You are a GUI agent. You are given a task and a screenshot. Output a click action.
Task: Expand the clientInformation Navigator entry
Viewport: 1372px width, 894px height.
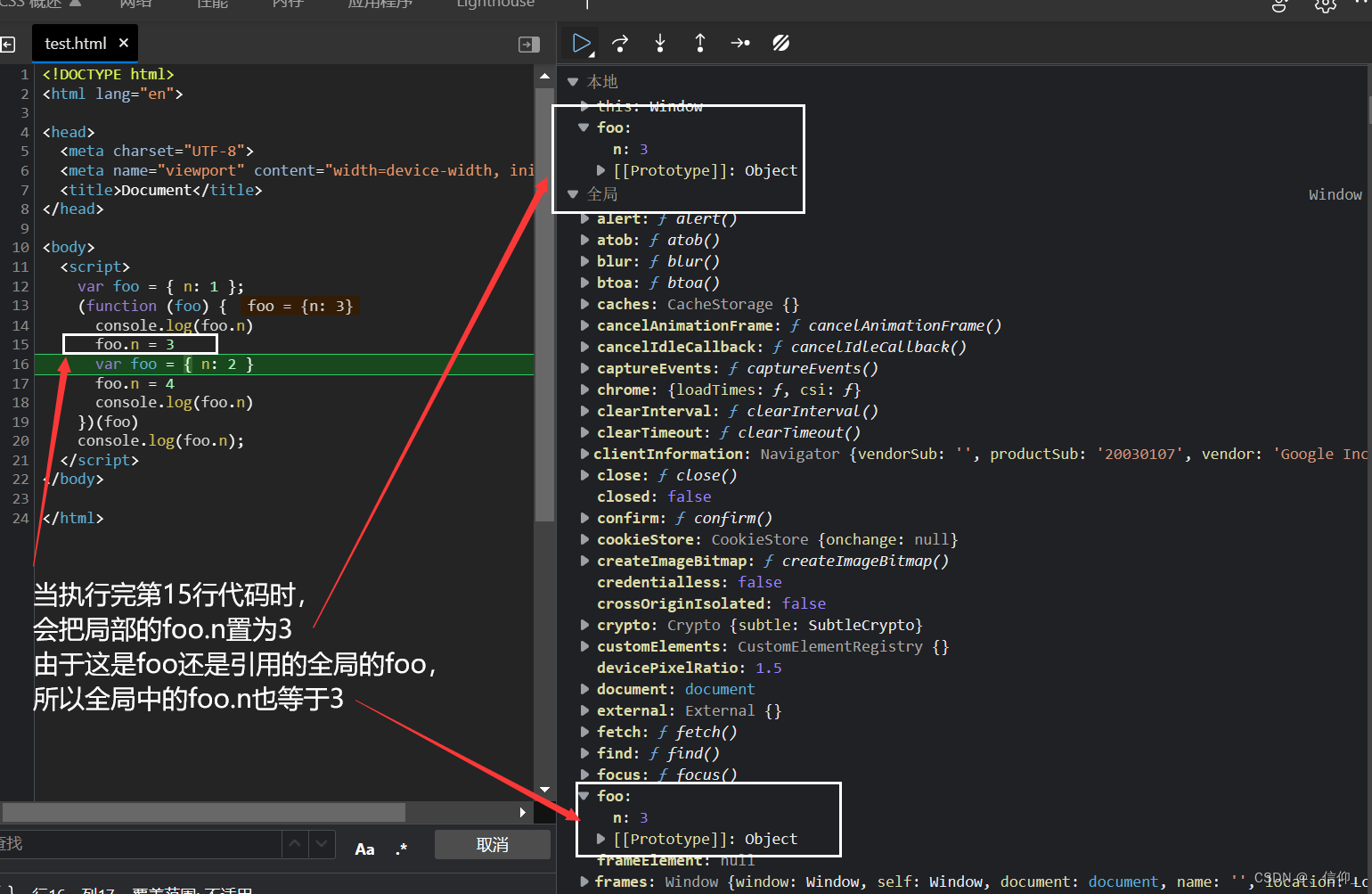[584, 454]
